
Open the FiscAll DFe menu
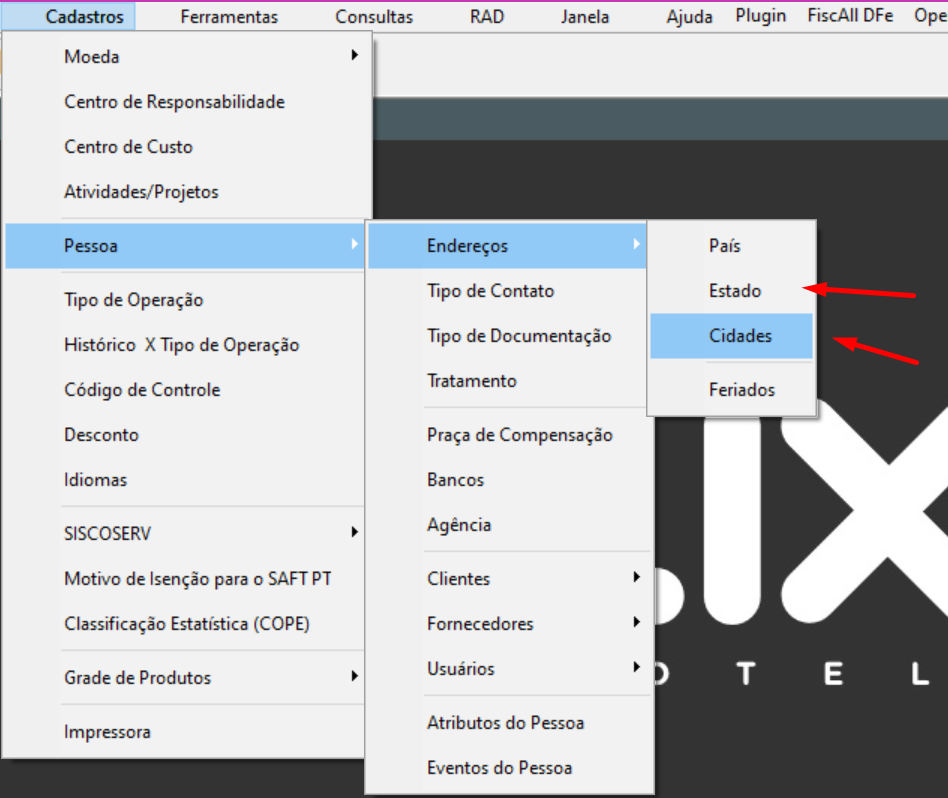pos(850,16)
